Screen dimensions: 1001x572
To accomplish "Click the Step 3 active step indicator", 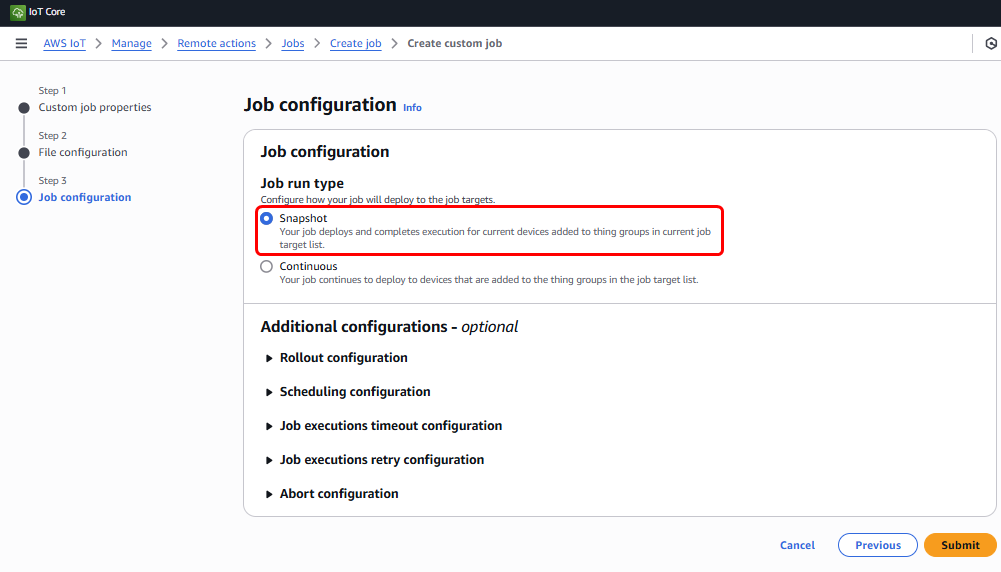I will (24, 197).
